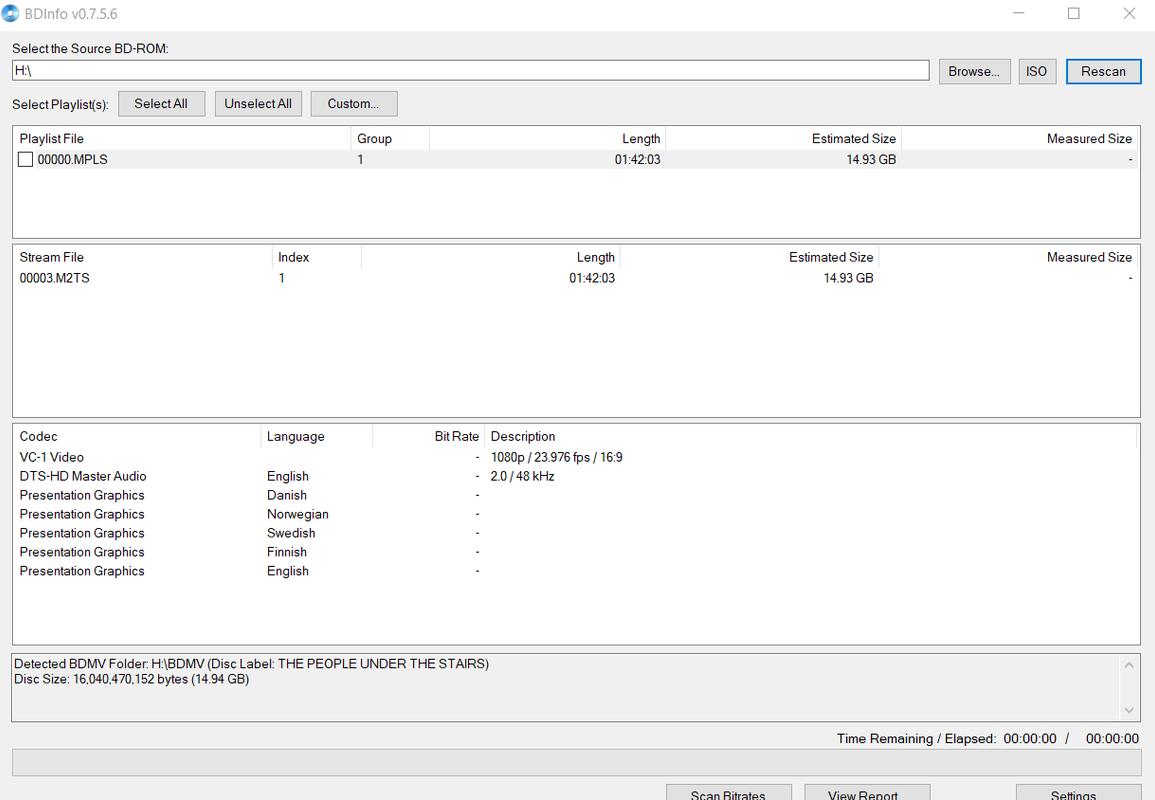Image resolution: width=1155 pixels, height=800 pixels.
Task: Click the Disc Size text line
Action: click(132, 679)
